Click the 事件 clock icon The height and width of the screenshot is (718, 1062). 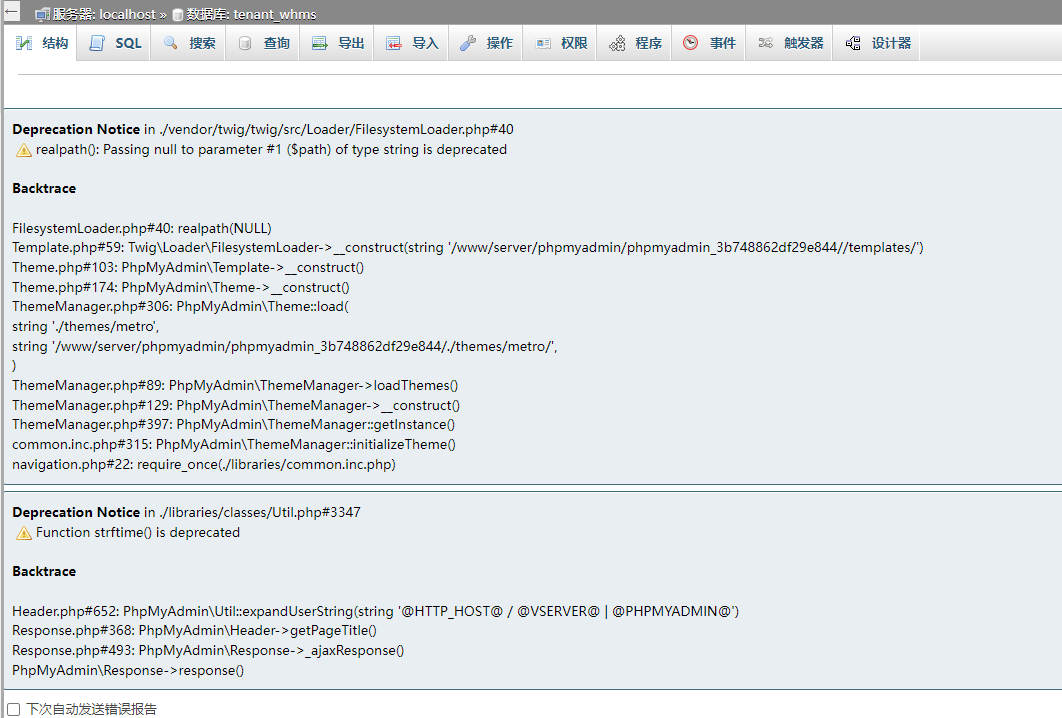coord(690,43)
